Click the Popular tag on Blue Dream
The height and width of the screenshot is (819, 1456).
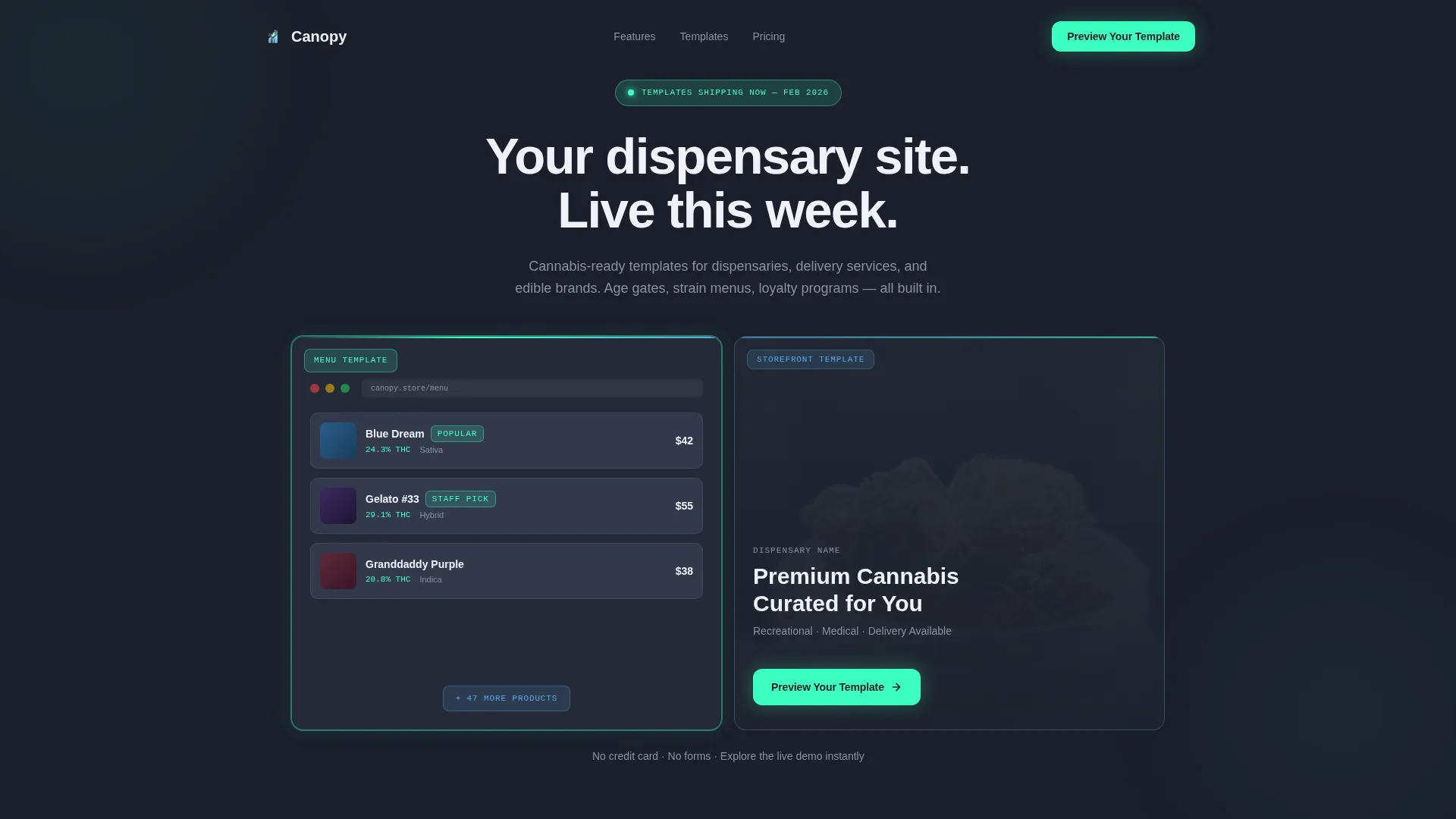coord(457,434)
